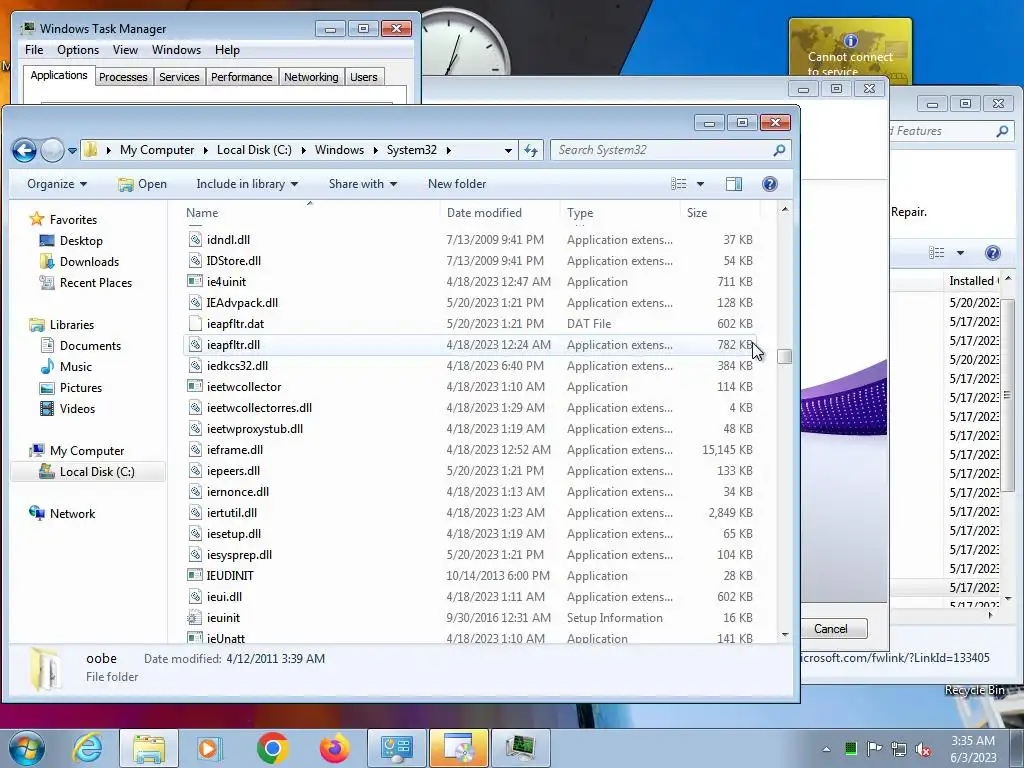Switch to Services tab in Task Manager
Screen dimensions: 1024x768
(179, 77)
